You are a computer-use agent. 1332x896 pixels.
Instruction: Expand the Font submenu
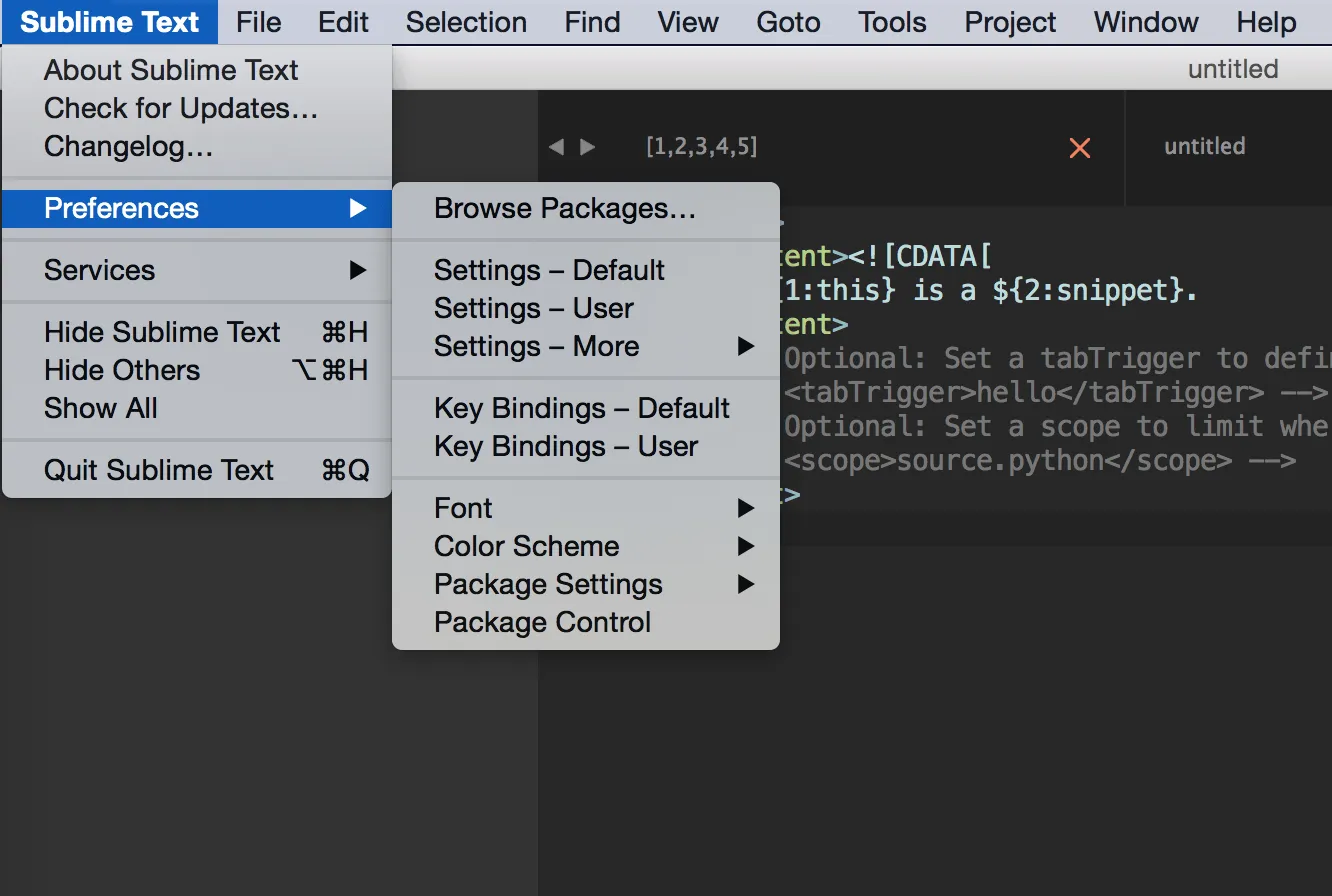tap(463, 507)
